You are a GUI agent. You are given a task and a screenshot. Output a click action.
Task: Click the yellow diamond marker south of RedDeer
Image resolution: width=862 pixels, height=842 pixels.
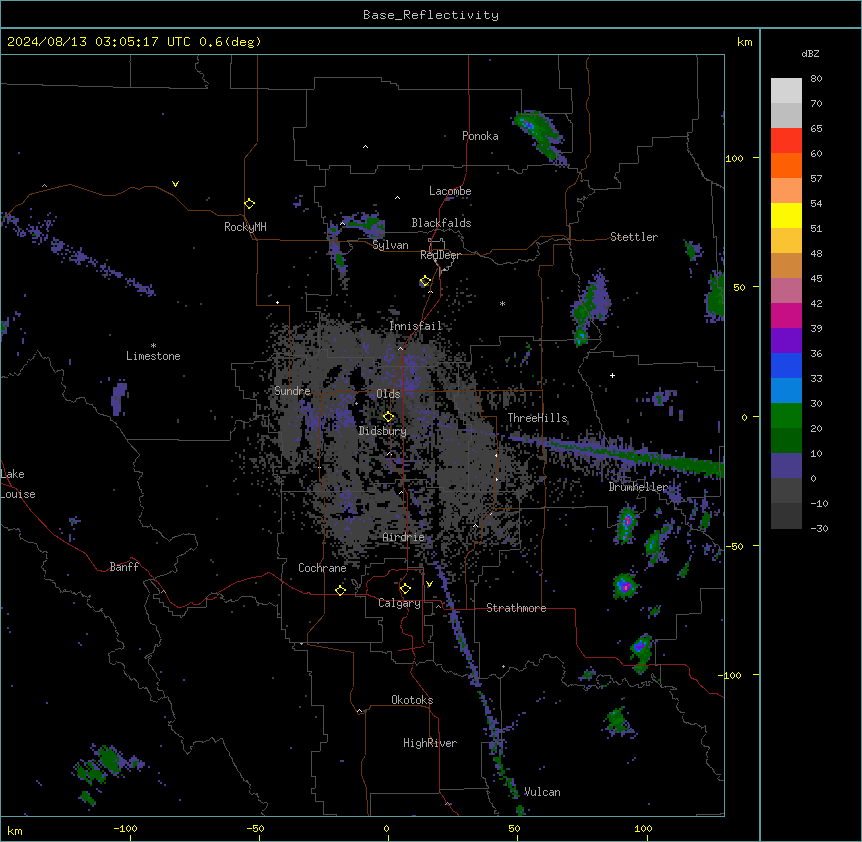click(x=425, y=281)
